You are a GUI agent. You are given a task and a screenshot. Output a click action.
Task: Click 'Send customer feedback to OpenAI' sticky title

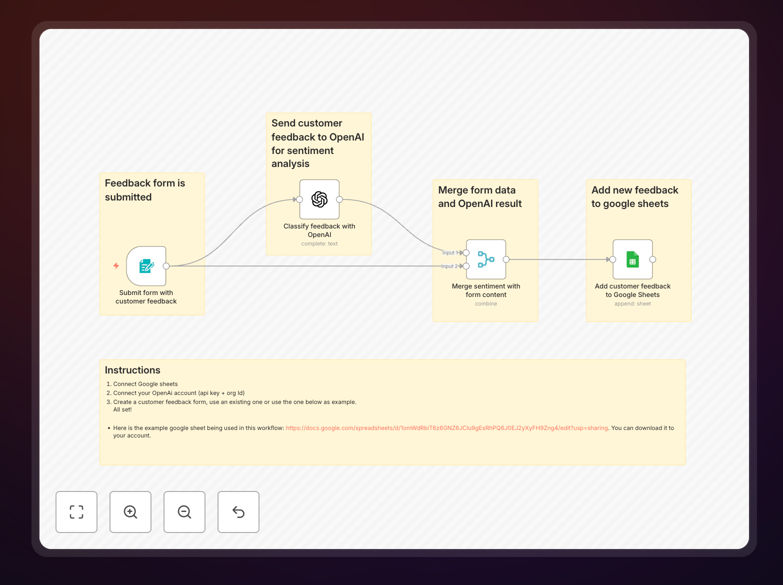(x=318, y=143)
